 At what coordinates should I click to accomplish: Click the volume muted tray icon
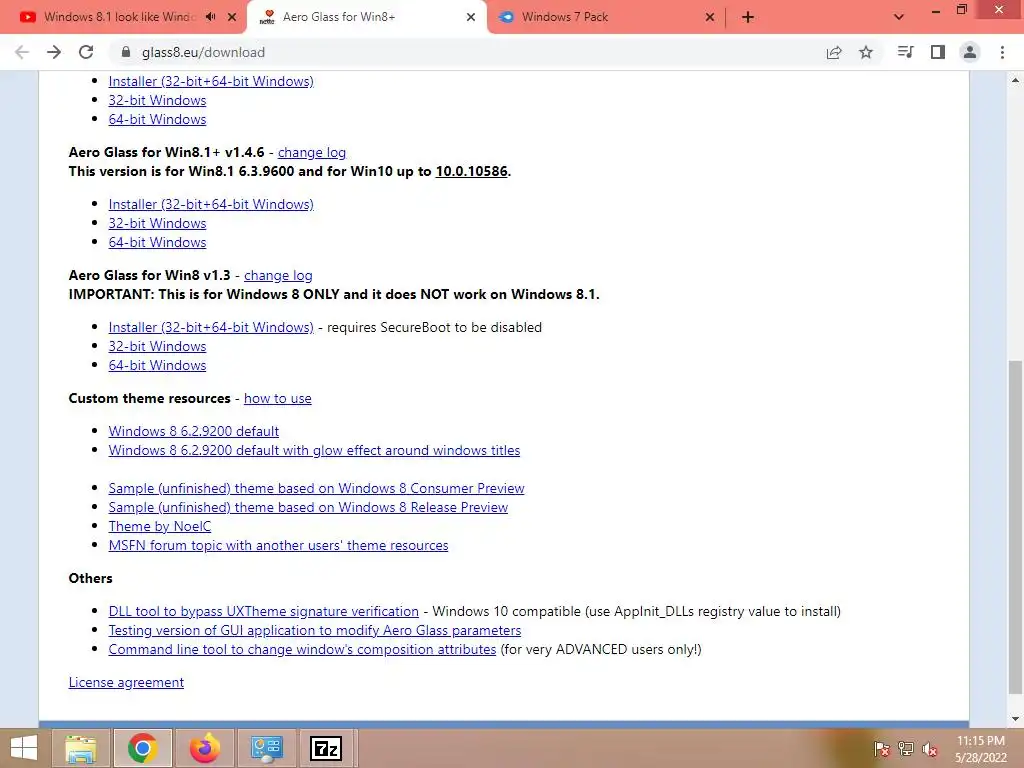(x=930, y=749)
